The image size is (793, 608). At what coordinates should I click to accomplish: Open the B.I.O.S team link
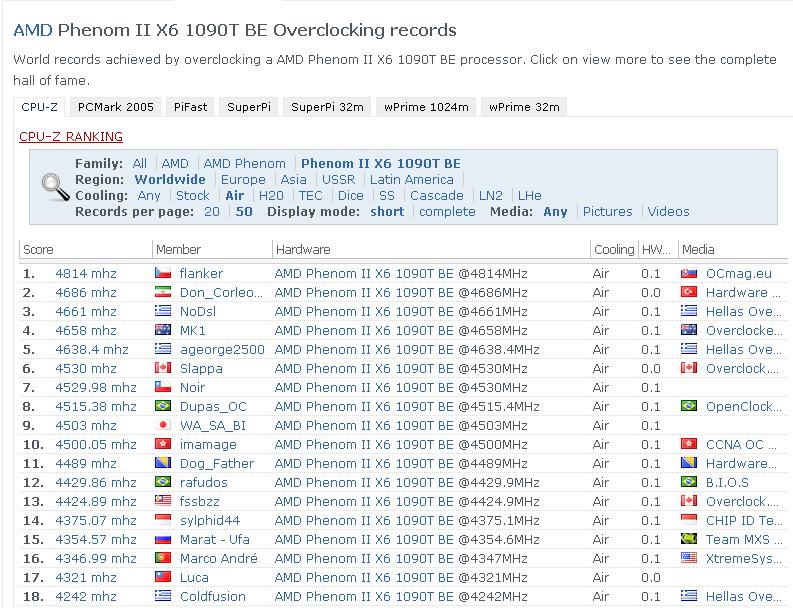[x=727, y=483]
